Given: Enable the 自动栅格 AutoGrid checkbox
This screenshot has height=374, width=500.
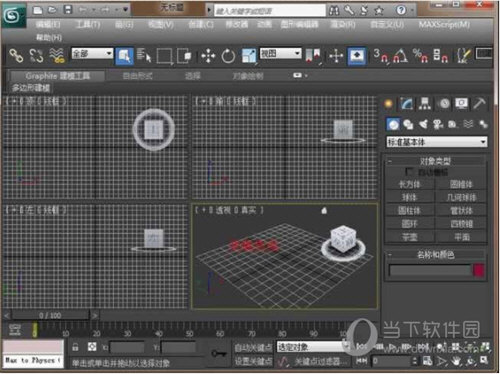Looking at the screenshot, I should pyautogui.click(x=408, y=172).
